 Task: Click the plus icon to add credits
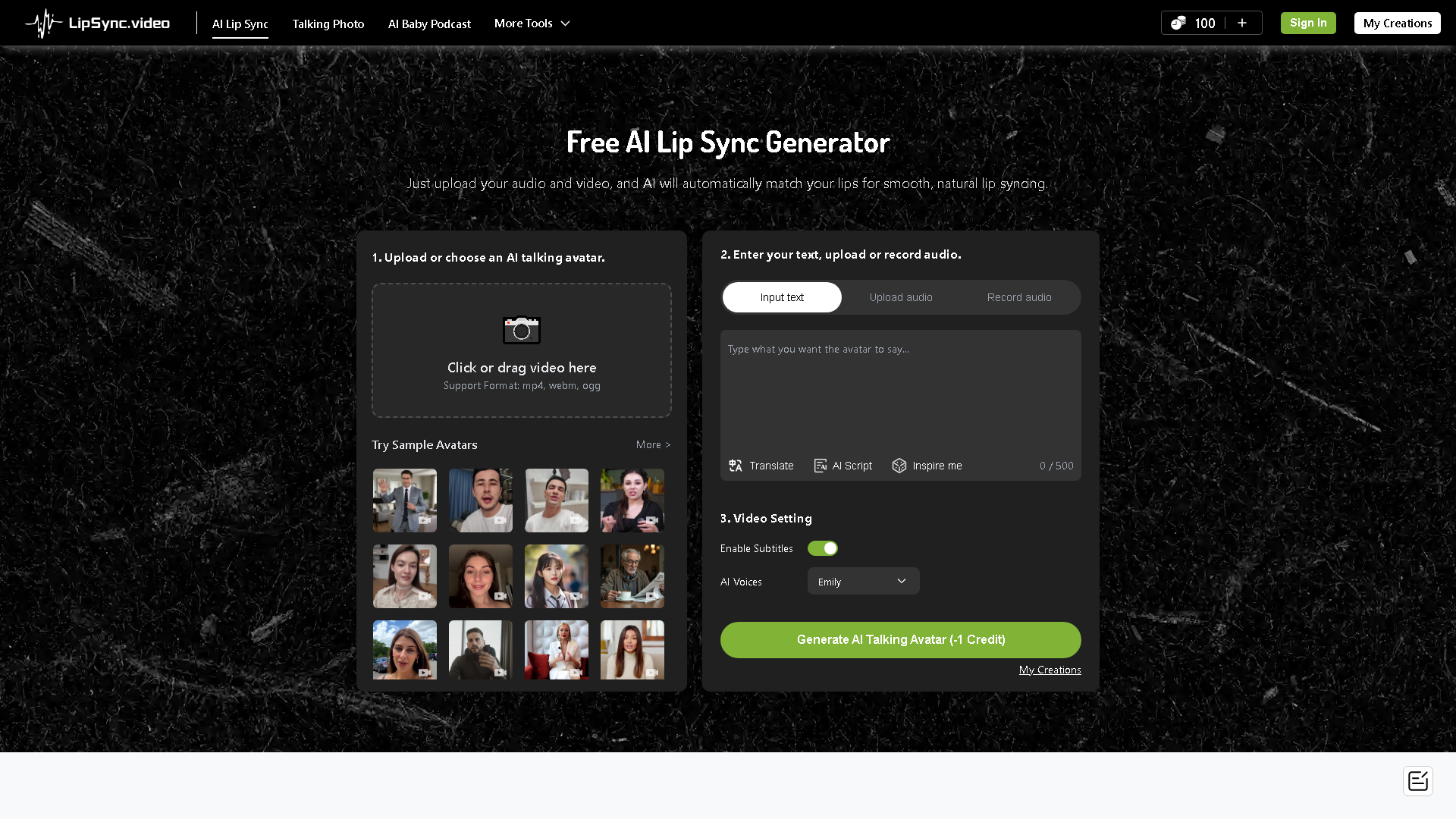click(x=1242, y=23)
